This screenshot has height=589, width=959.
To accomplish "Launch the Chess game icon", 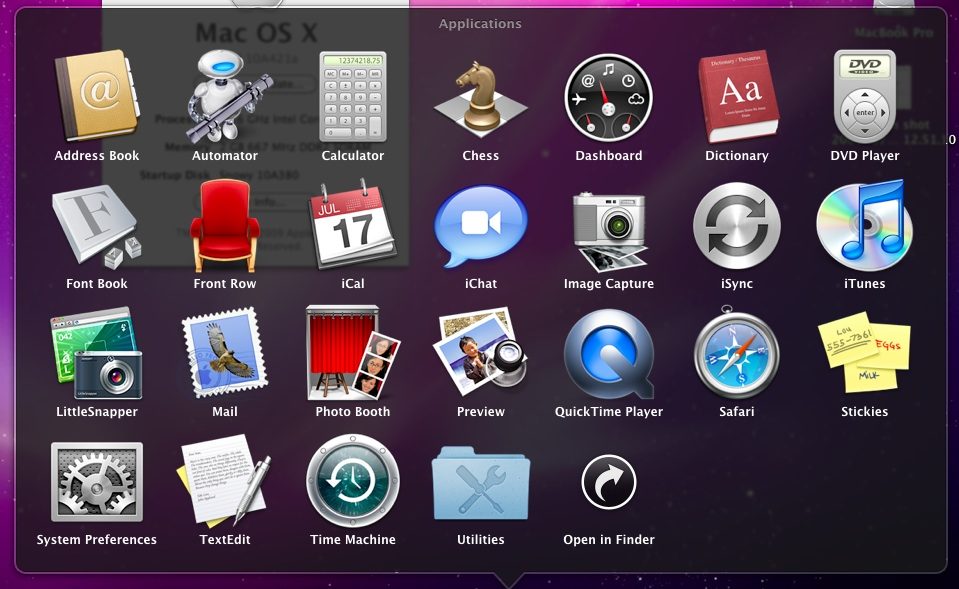I will (x=481, y=98).
